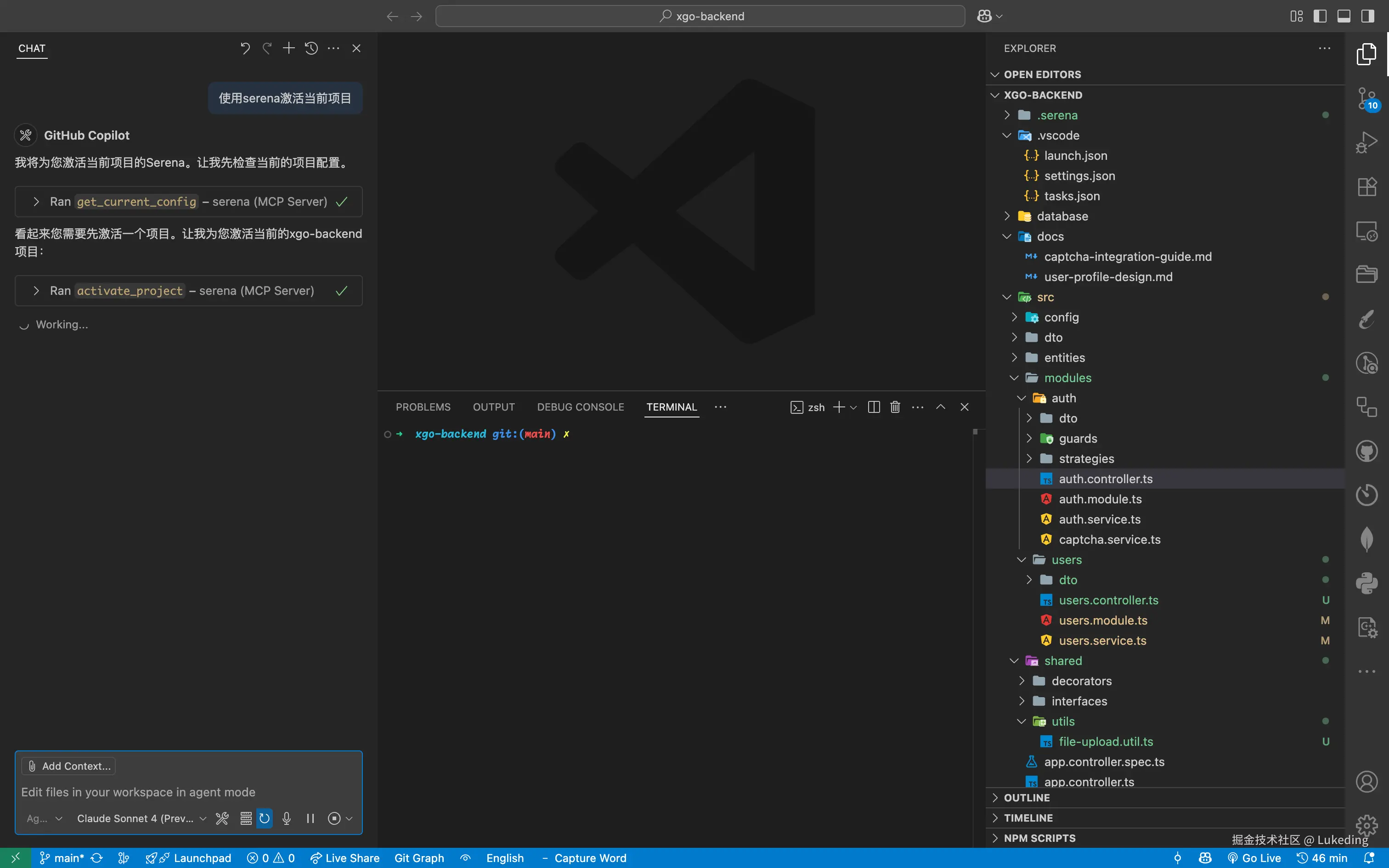Toggle the bottom panel layout button

click(x=1344, y=16)
